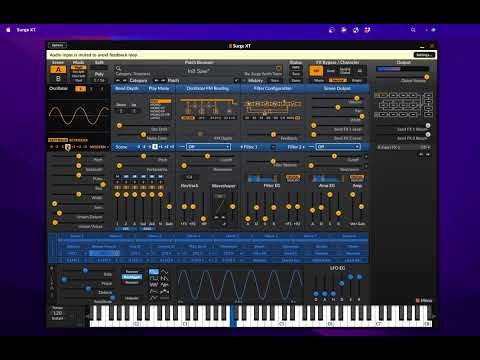The height and width of the screenshot is (360, 480).
Task: Click the FX routing grid display
Action: (403, 105)
